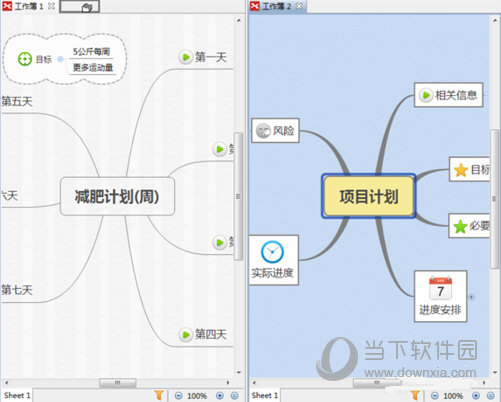Image resolution: width=501 pixels, height=402 pixels.
Task: Zoom out with minus button in 工作簿 2
Action: [x=435, y=396]
